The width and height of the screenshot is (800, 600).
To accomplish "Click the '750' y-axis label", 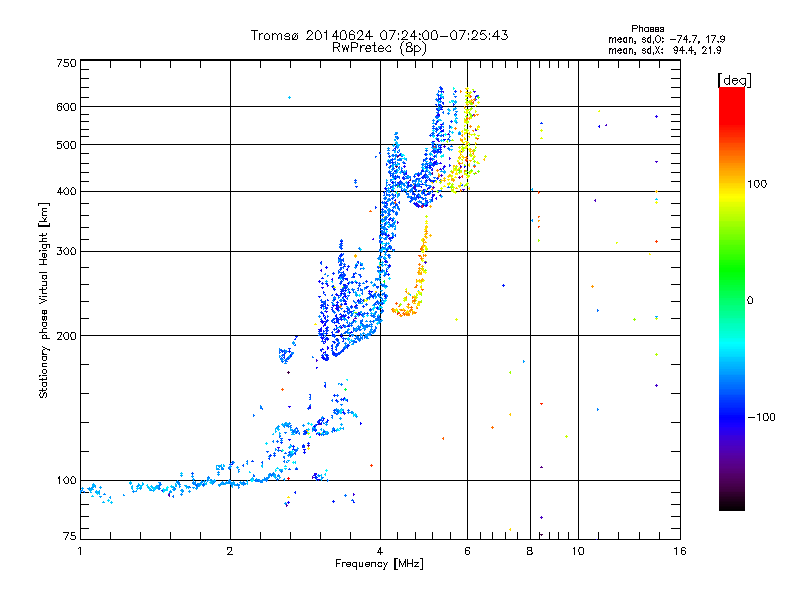I will [x=67, y=63].
